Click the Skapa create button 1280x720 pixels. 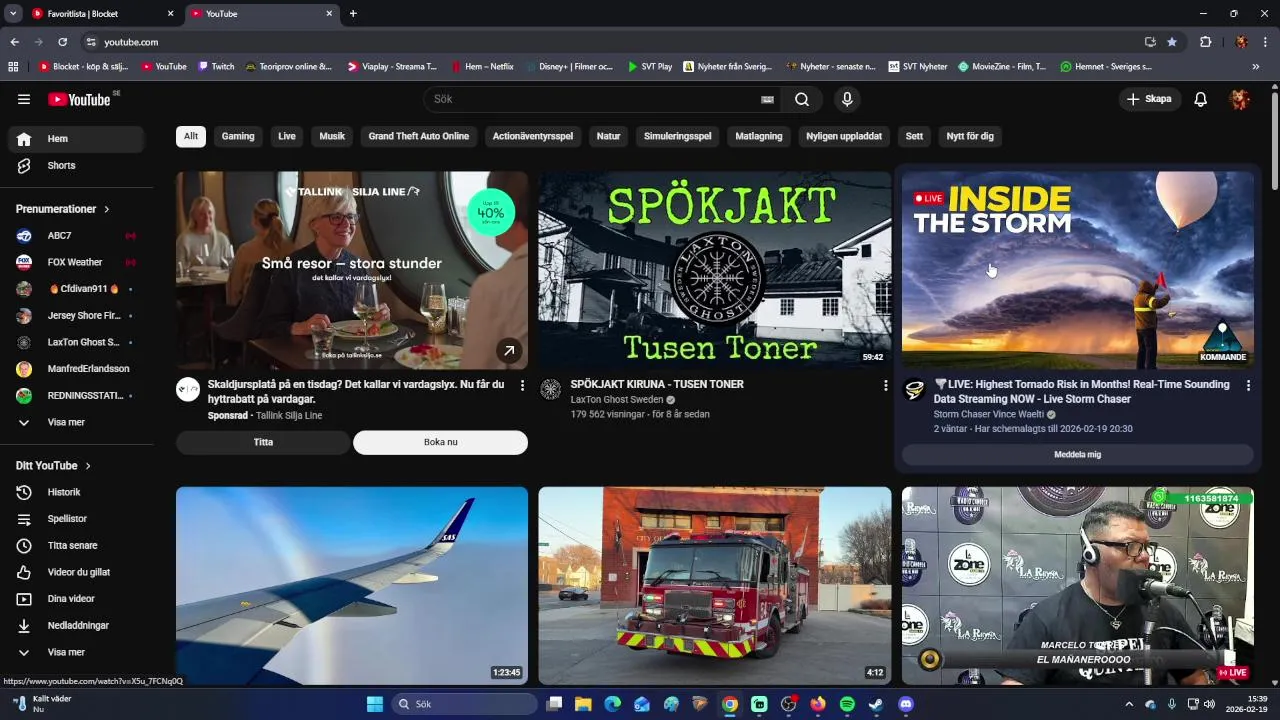click(1149, 99)
